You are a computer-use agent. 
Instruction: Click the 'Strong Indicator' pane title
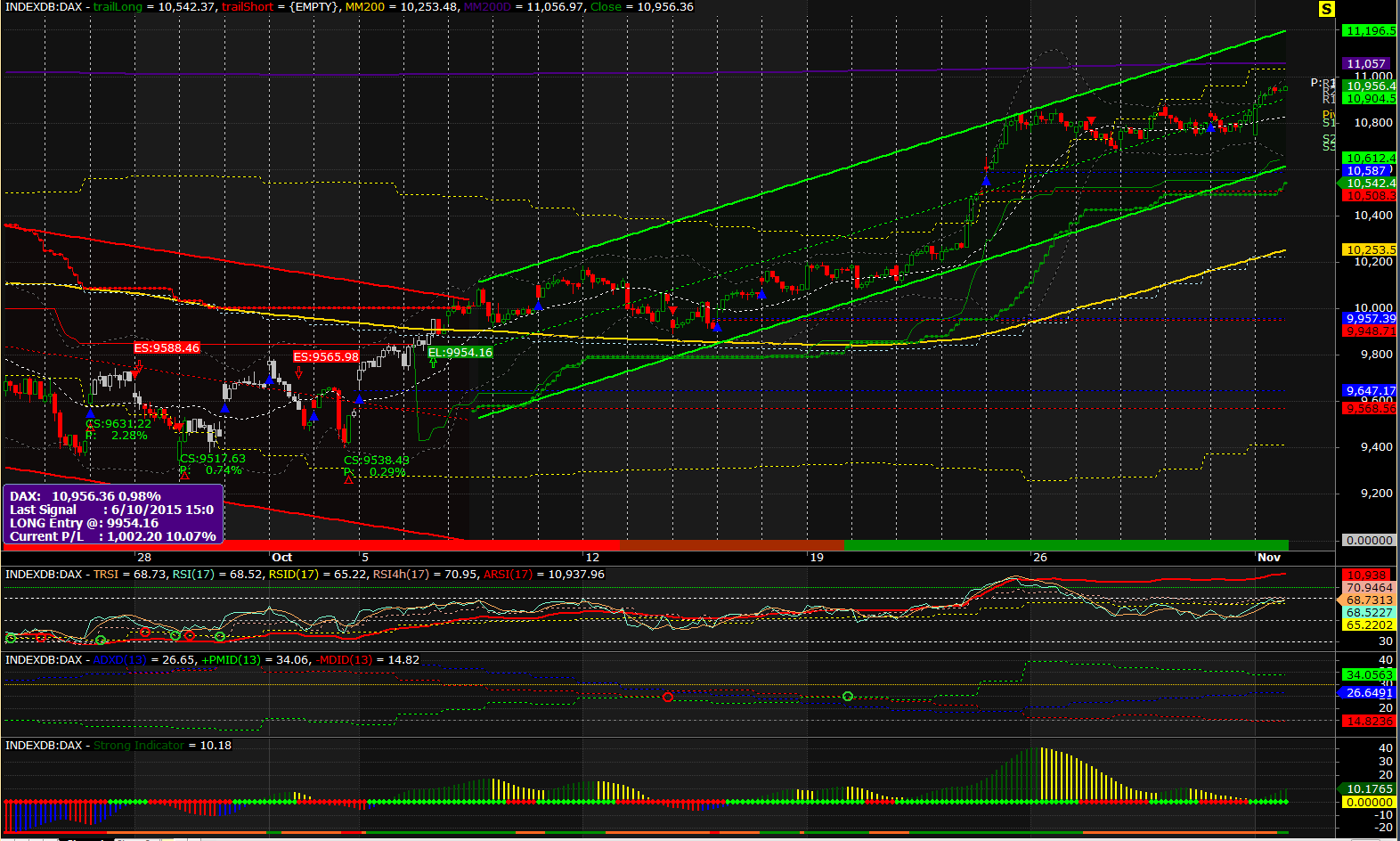[139, 745]
